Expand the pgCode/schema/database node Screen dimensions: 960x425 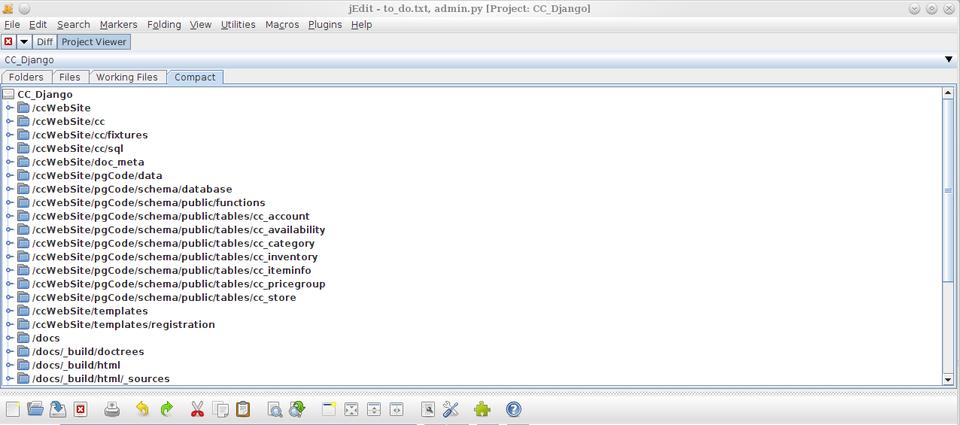(9, 189)
